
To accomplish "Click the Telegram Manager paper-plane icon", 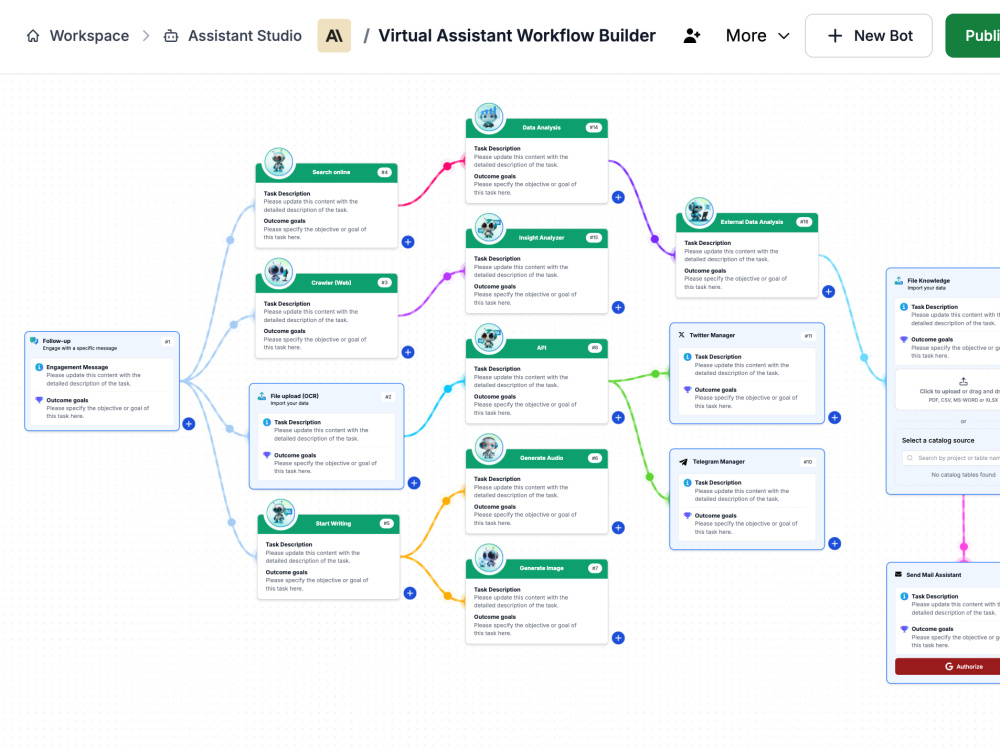I will (x=683, y=462).
